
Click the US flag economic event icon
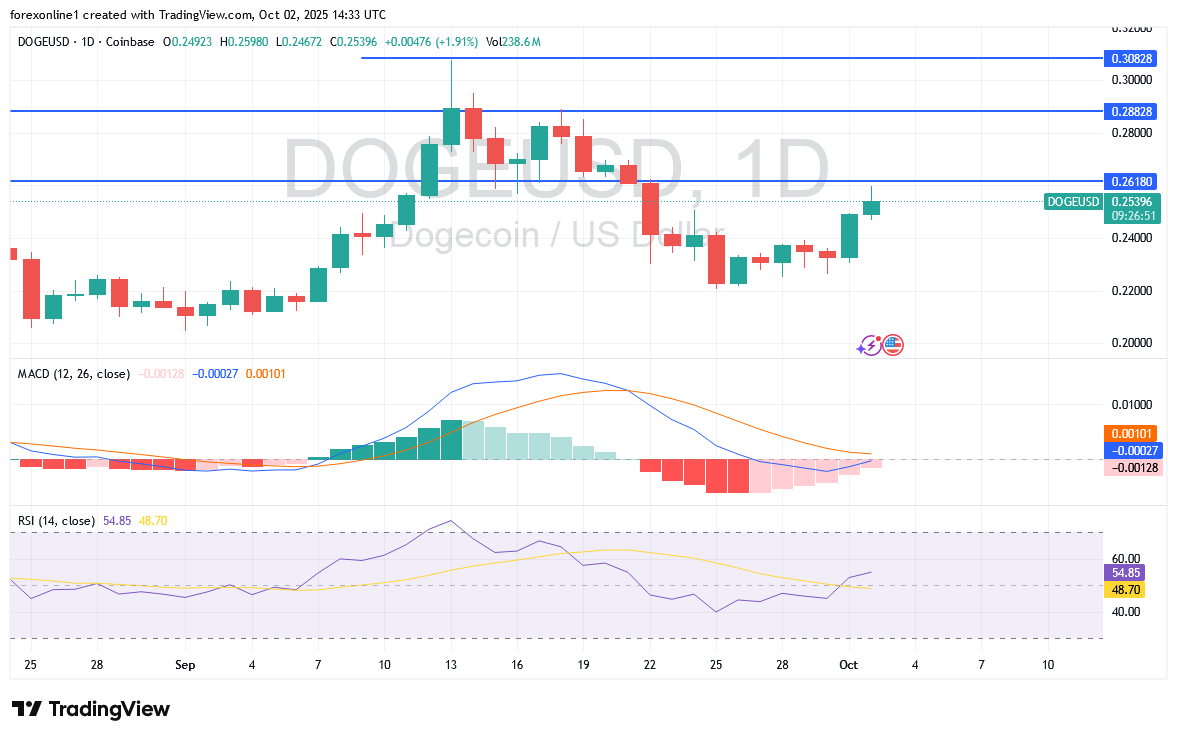892,345
